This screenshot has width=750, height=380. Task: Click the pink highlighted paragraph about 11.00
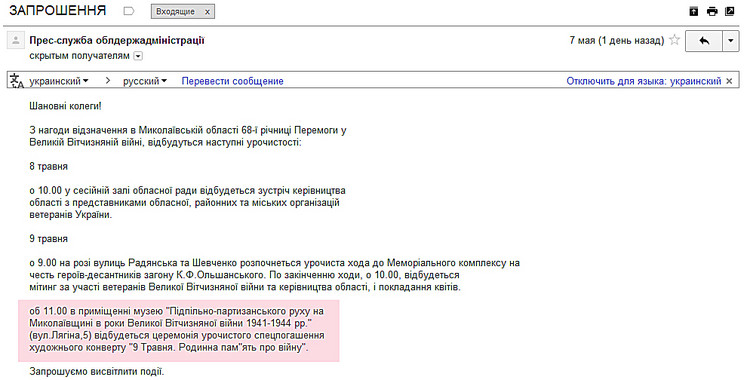178,330
